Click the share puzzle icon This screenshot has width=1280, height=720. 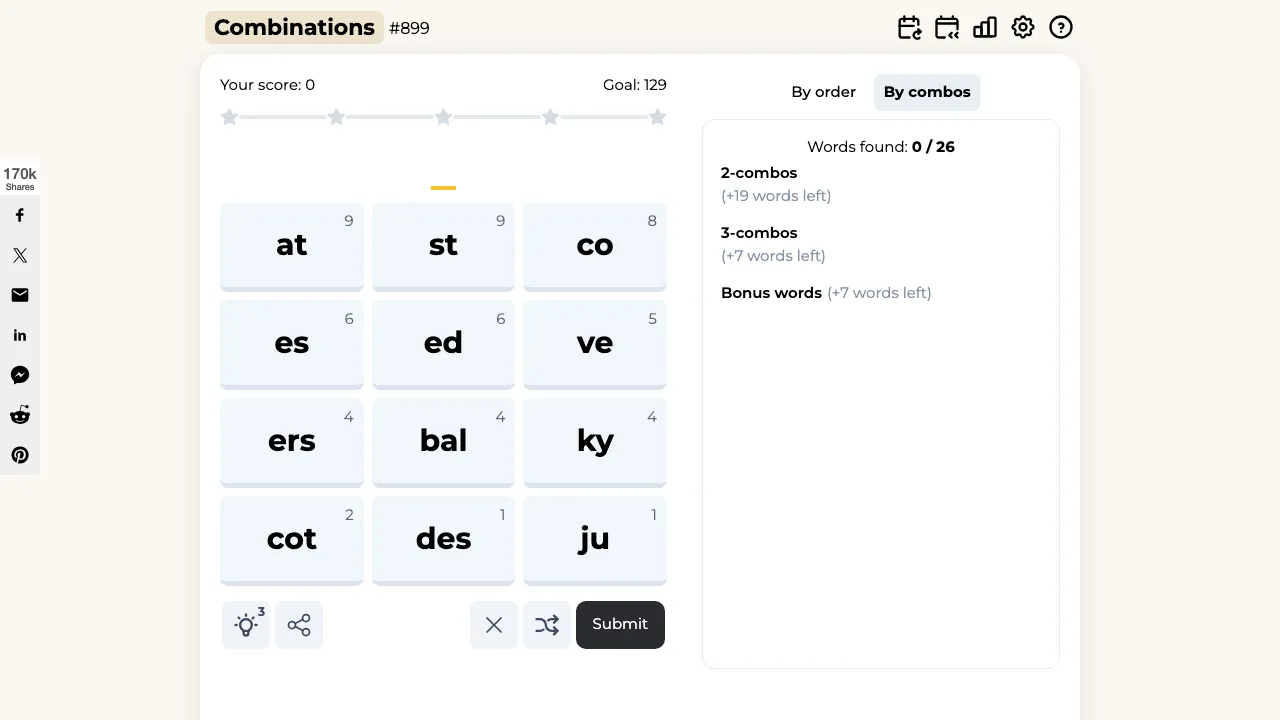(299, 625)
